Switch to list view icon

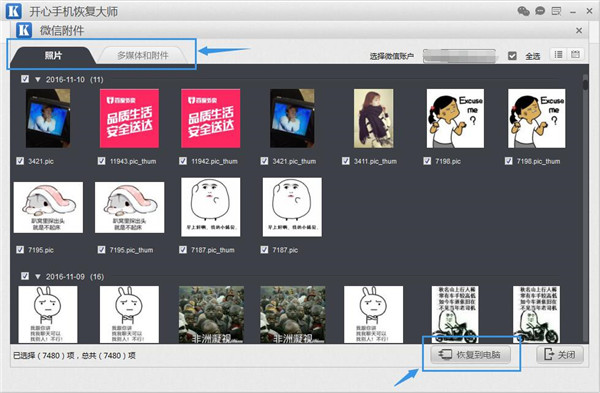pyautogui.click(x=559, y=54)
